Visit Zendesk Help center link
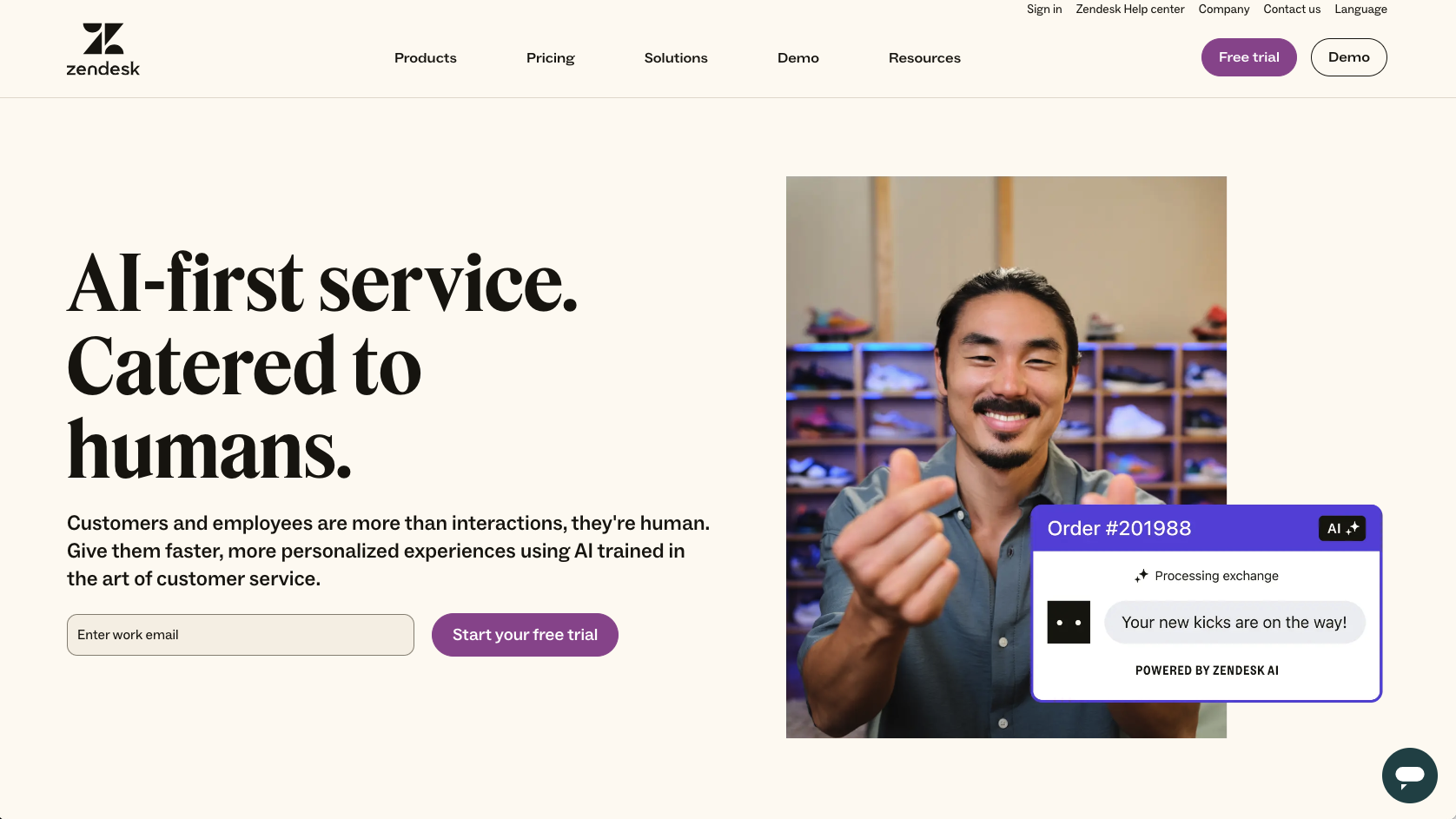The image size is (1456, 819). click(x=1129, y=10)
